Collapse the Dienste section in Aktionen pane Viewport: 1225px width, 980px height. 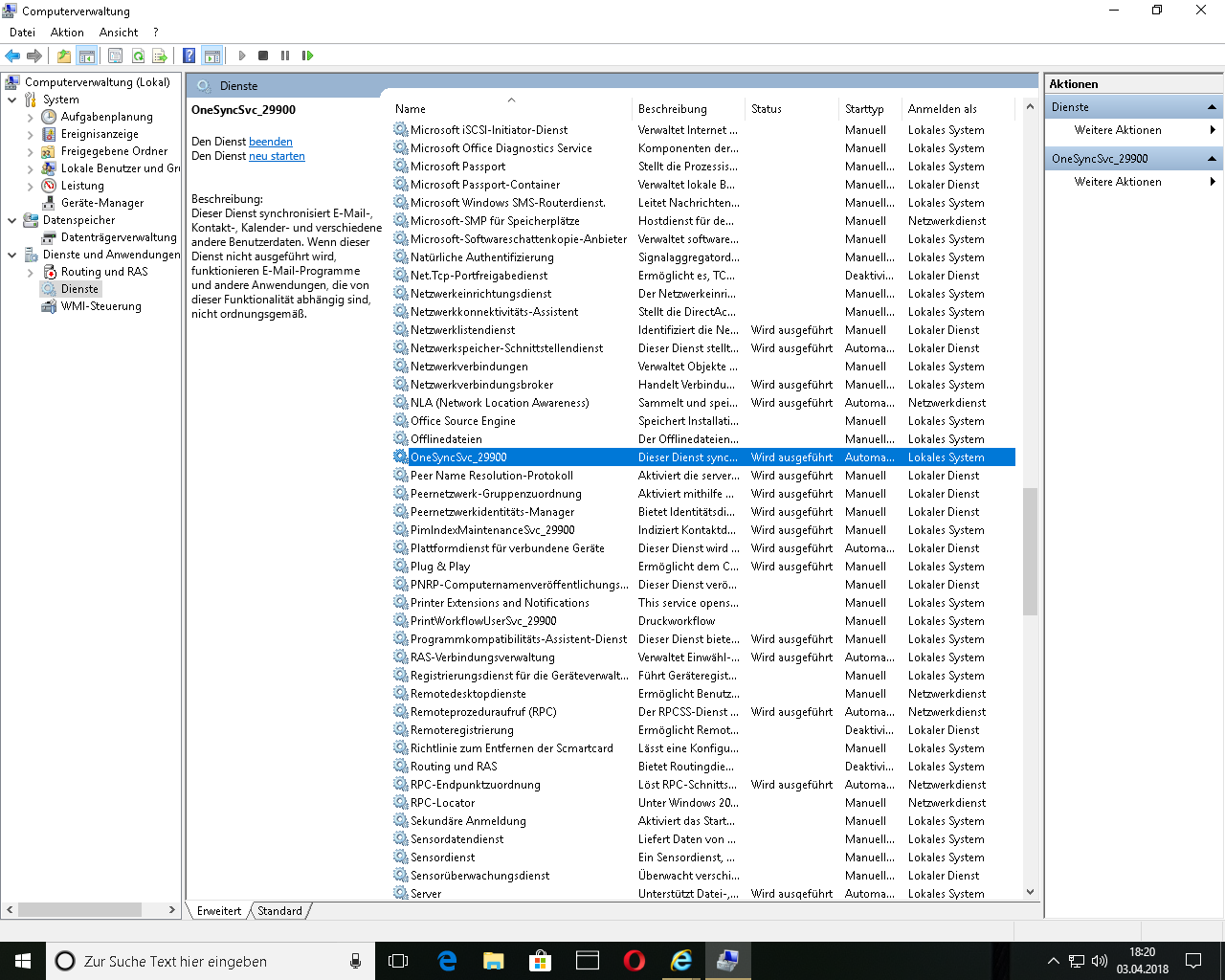(x=1212, y=107)
